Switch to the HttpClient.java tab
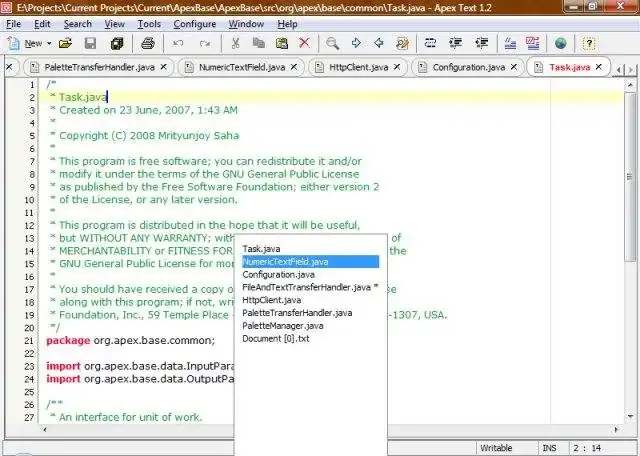The height and width of the screenshot is (456, 640). point(358,67)
